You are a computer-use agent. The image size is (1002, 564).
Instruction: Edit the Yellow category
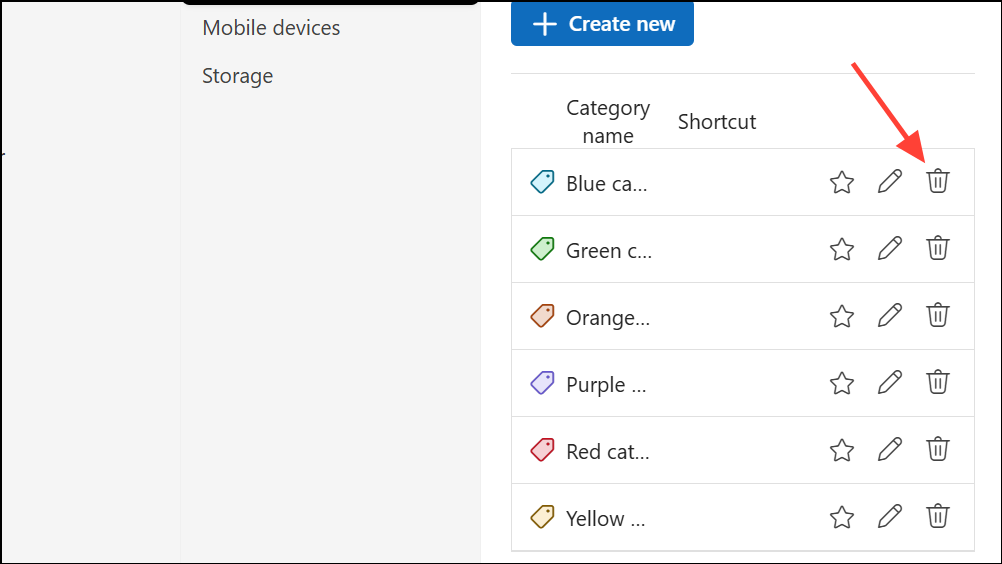pos(889,517)
